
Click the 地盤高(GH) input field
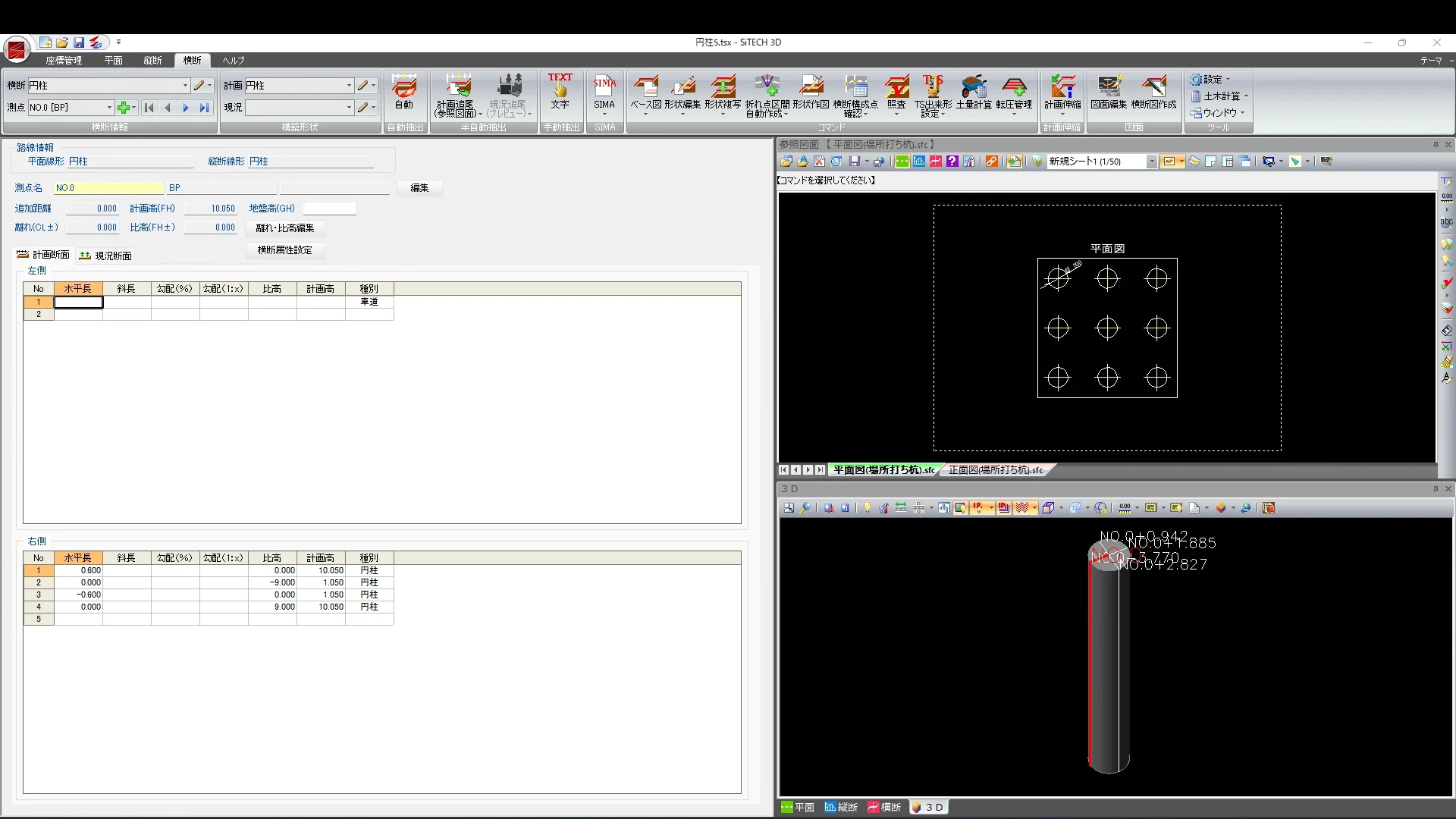point(329,209)
